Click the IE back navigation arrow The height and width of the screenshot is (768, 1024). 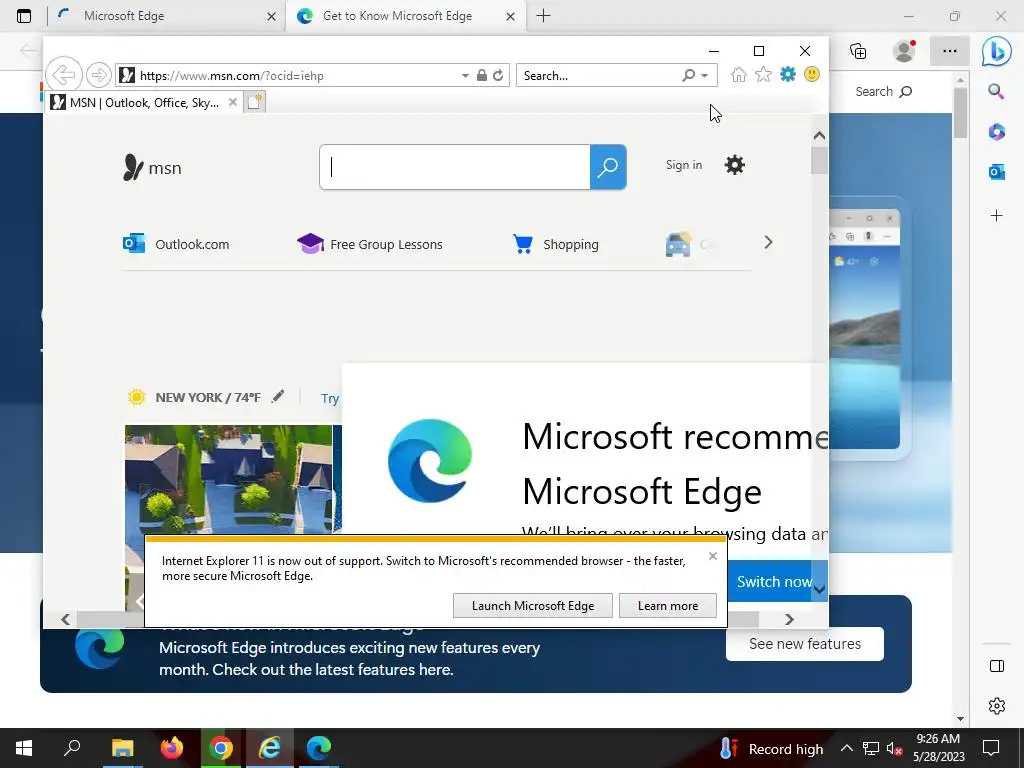[64, 75]
